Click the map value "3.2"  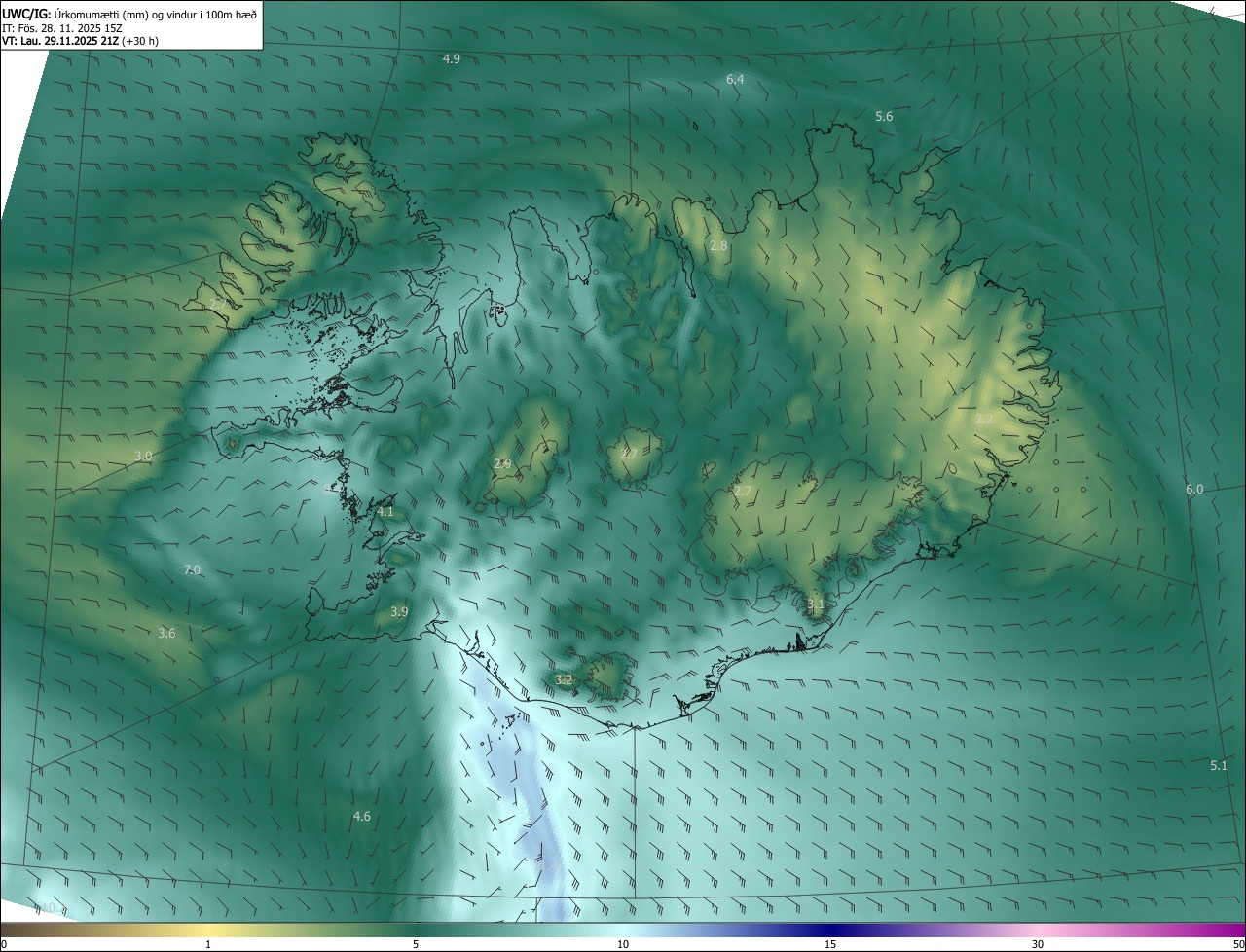click(564, 678)
